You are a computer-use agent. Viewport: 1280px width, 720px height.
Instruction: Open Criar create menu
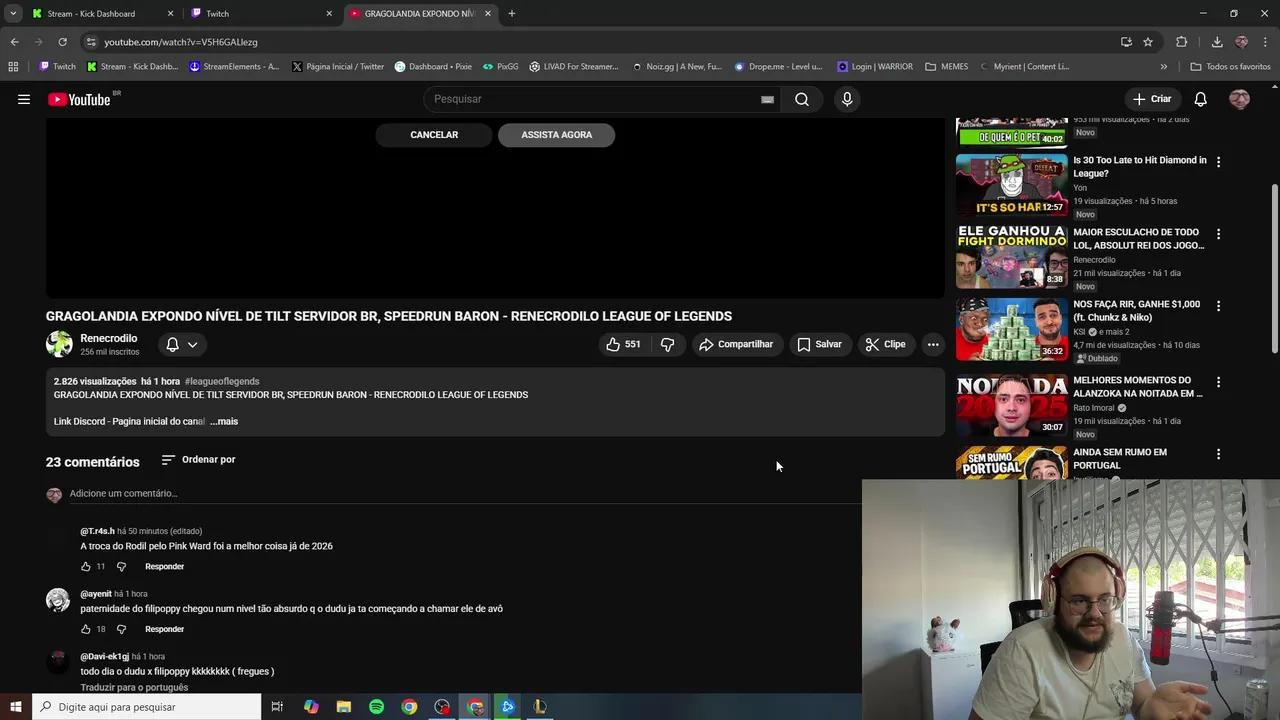click(1152, 99)
